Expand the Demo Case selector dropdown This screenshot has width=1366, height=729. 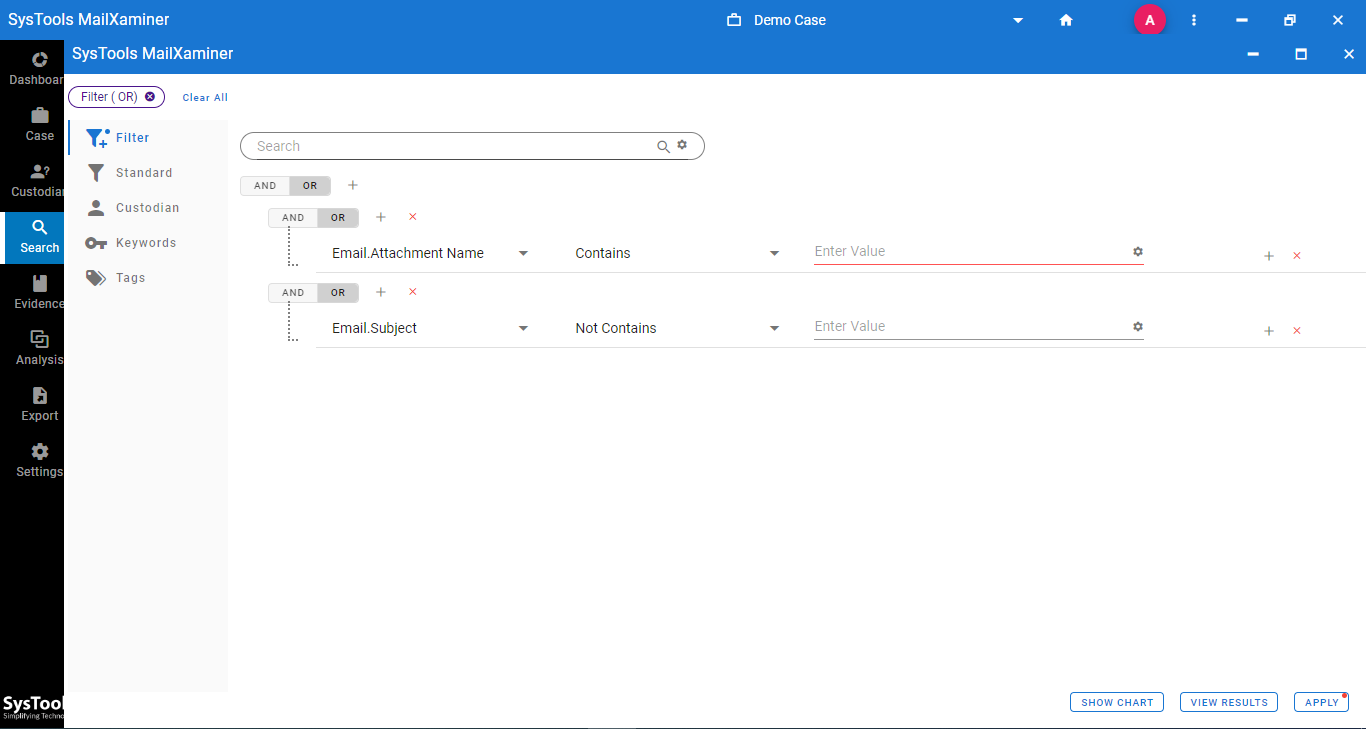[x=1018, y=21]
